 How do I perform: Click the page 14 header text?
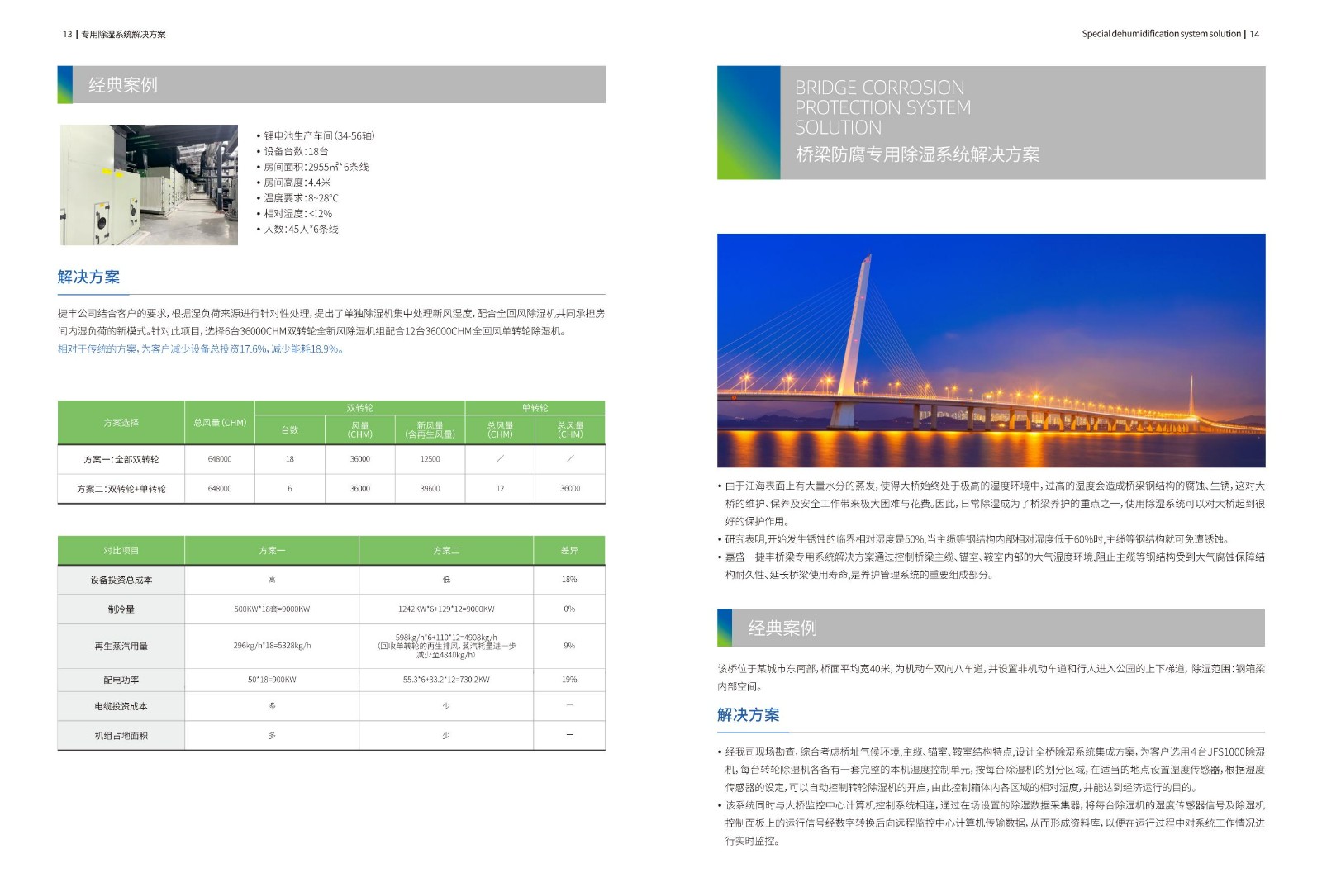pos(1169,34)
